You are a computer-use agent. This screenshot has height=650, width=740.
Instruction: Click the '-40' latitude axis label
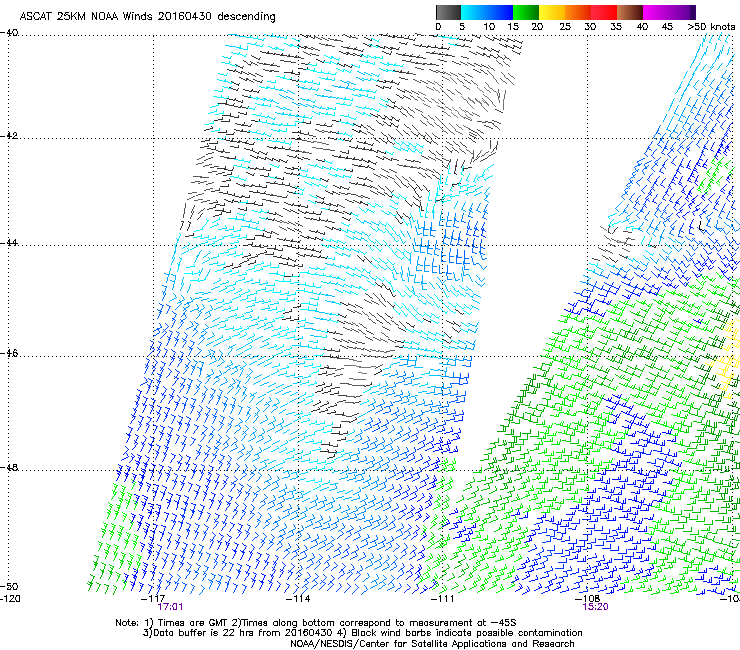[x=9, y=33]
